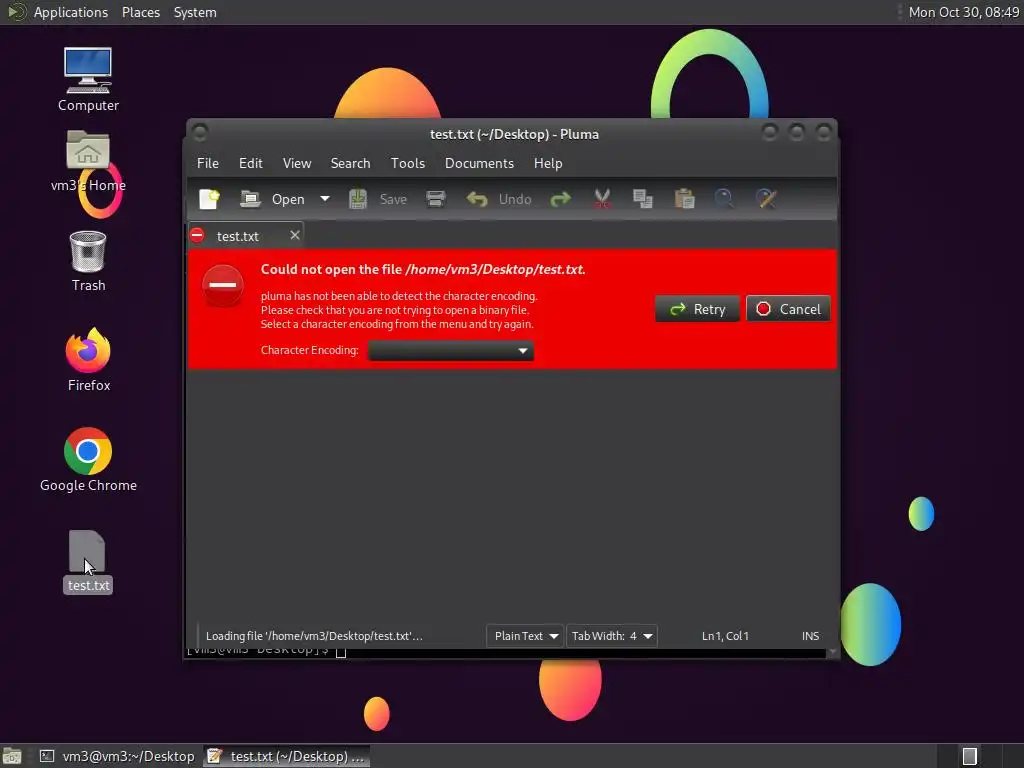
Task: Click the Save toolbar button
Action: 378,199
